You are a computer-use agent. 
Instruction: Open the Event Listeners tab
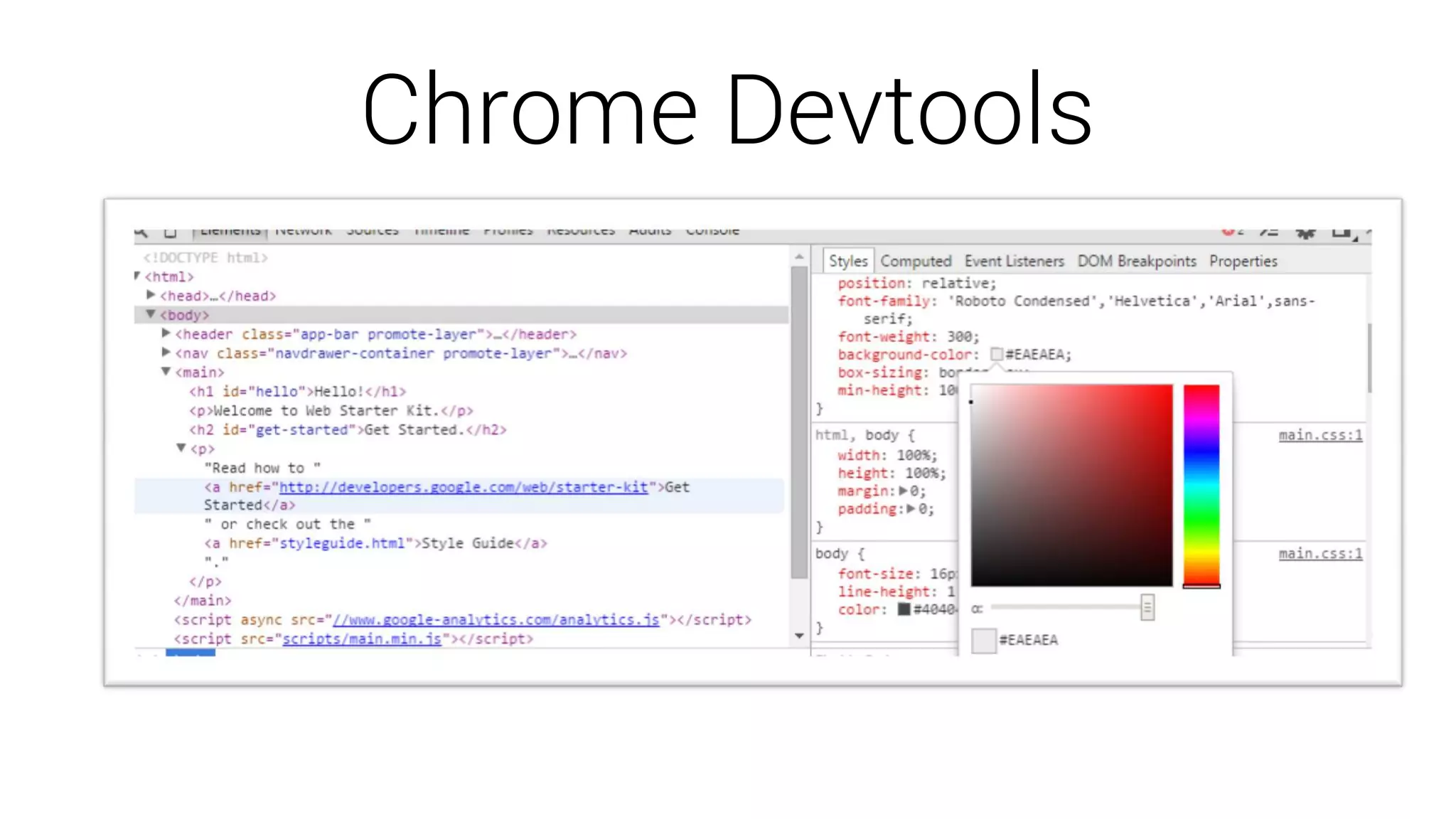[1015, 261]
